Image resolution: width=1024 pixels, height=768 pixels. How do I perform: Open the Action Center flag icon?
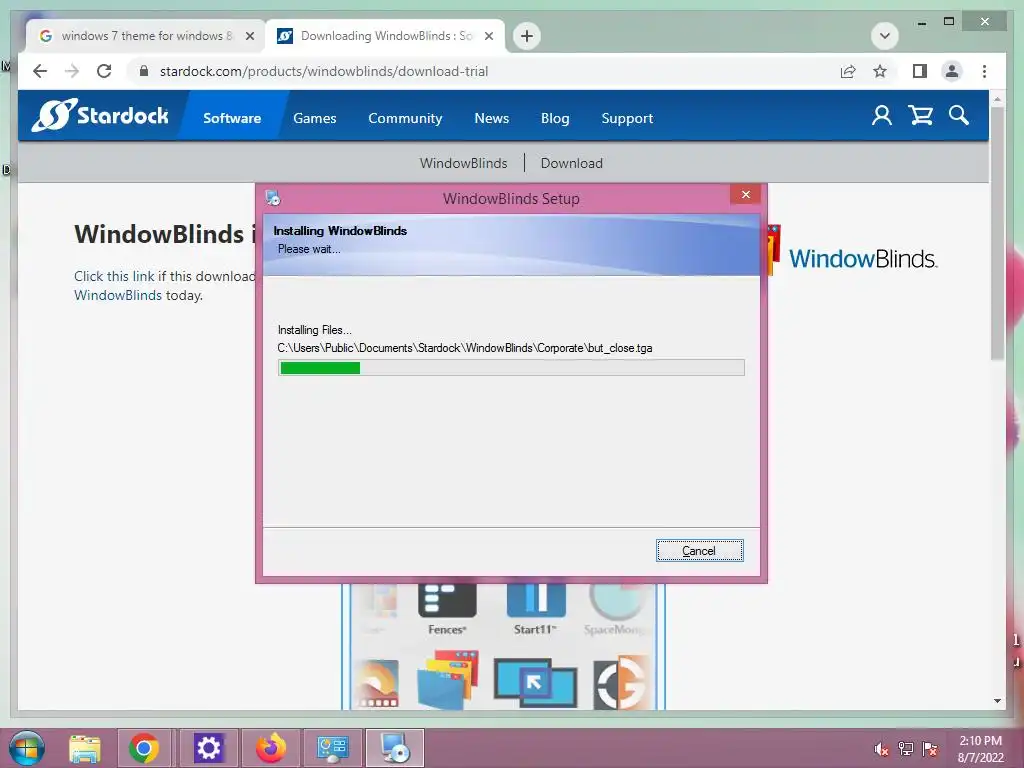pyautogui.click(x=929, y=749)
